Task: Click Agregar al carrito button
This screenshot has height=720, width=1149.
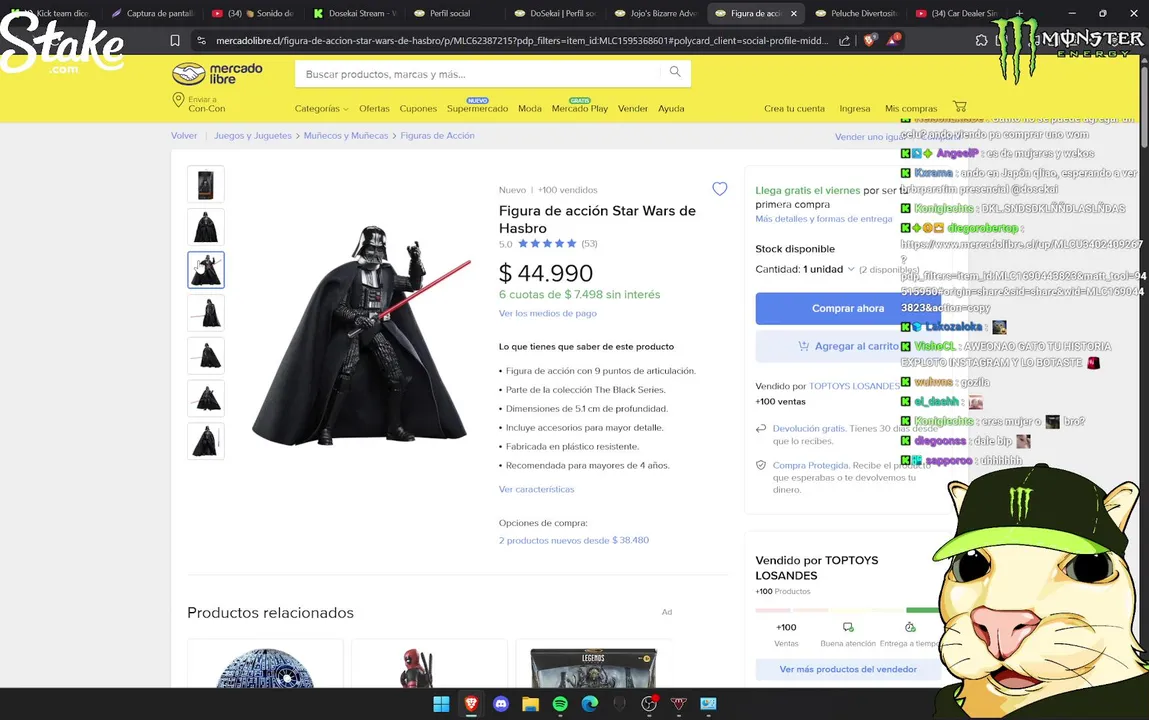Action: pyautogui.click(x=848, y=346)
